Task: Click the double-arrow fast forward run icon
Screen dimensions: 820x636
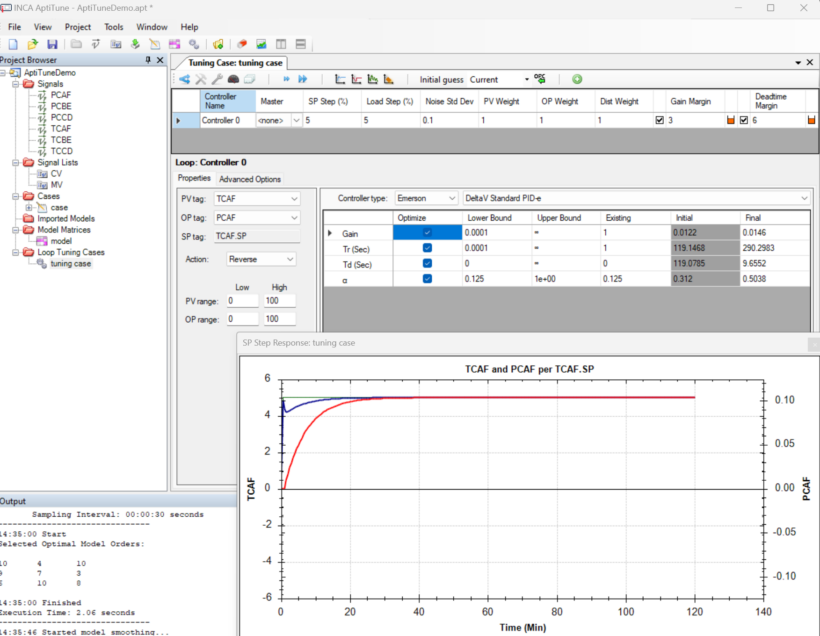Action: (303, 79)
